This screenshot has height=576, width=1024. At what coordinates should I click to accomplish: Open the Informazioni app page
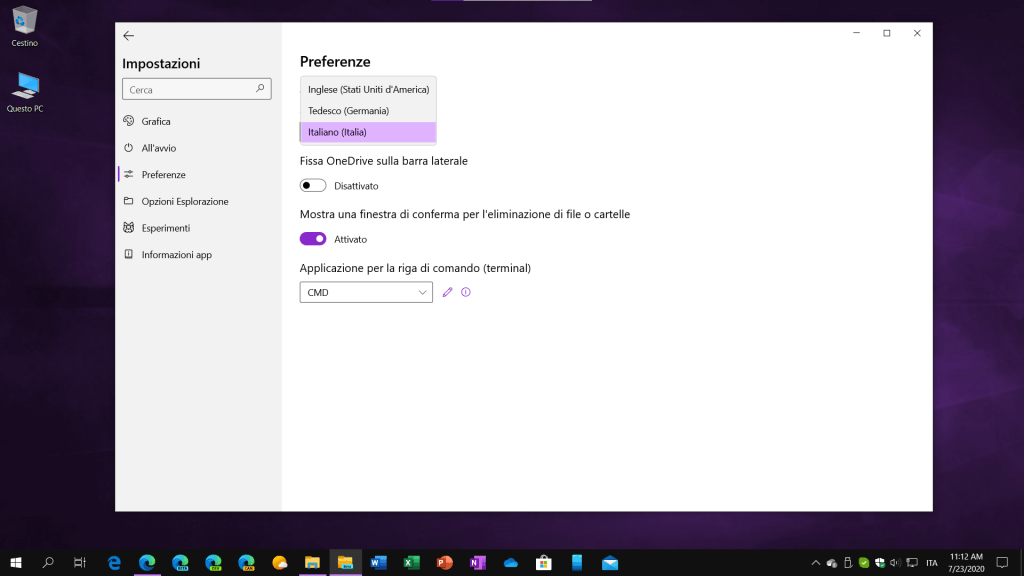[x=176, y=255]
